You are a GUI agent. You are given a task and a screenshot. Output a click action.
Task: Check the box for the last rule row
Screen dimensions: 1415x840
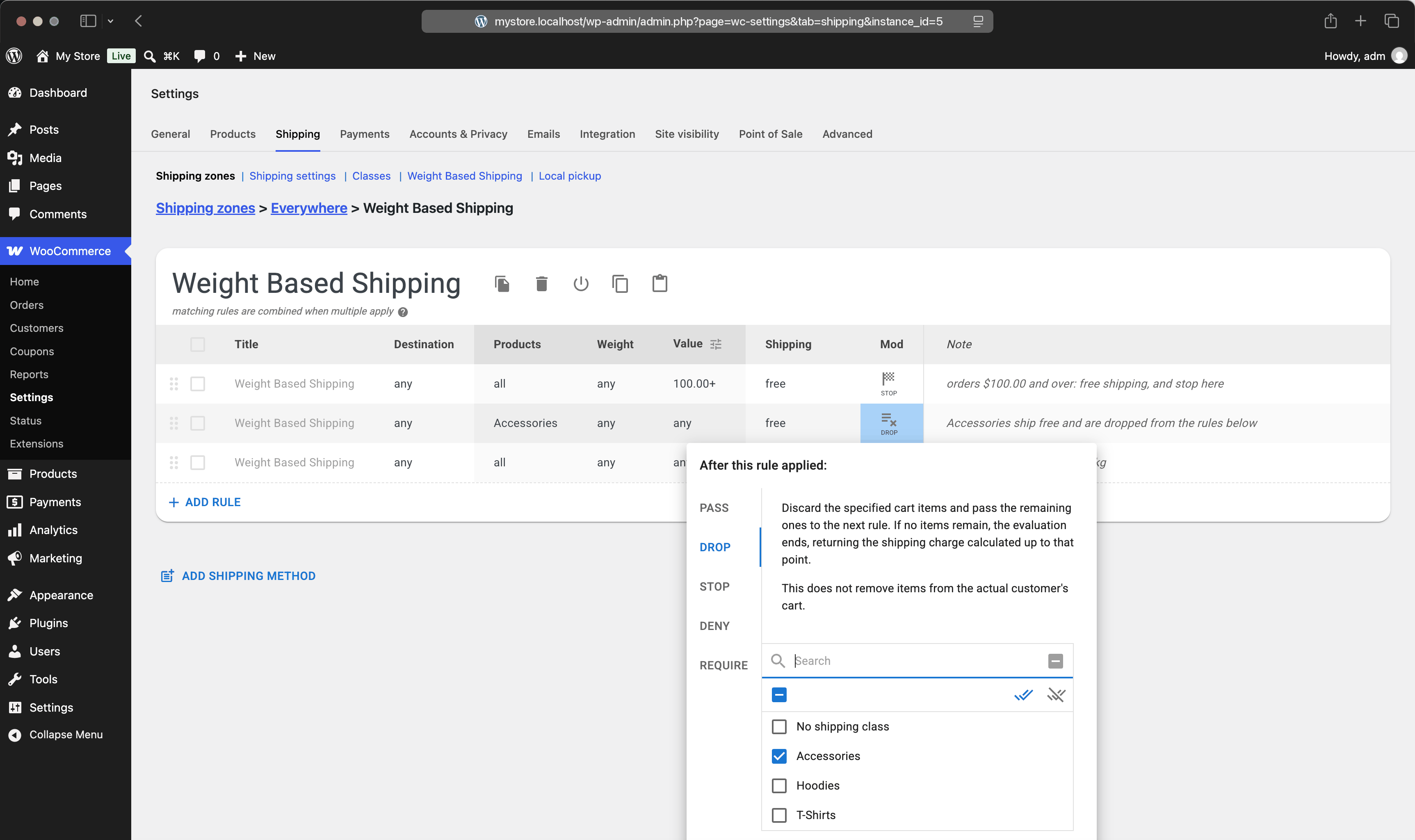(x=198, y=463)
